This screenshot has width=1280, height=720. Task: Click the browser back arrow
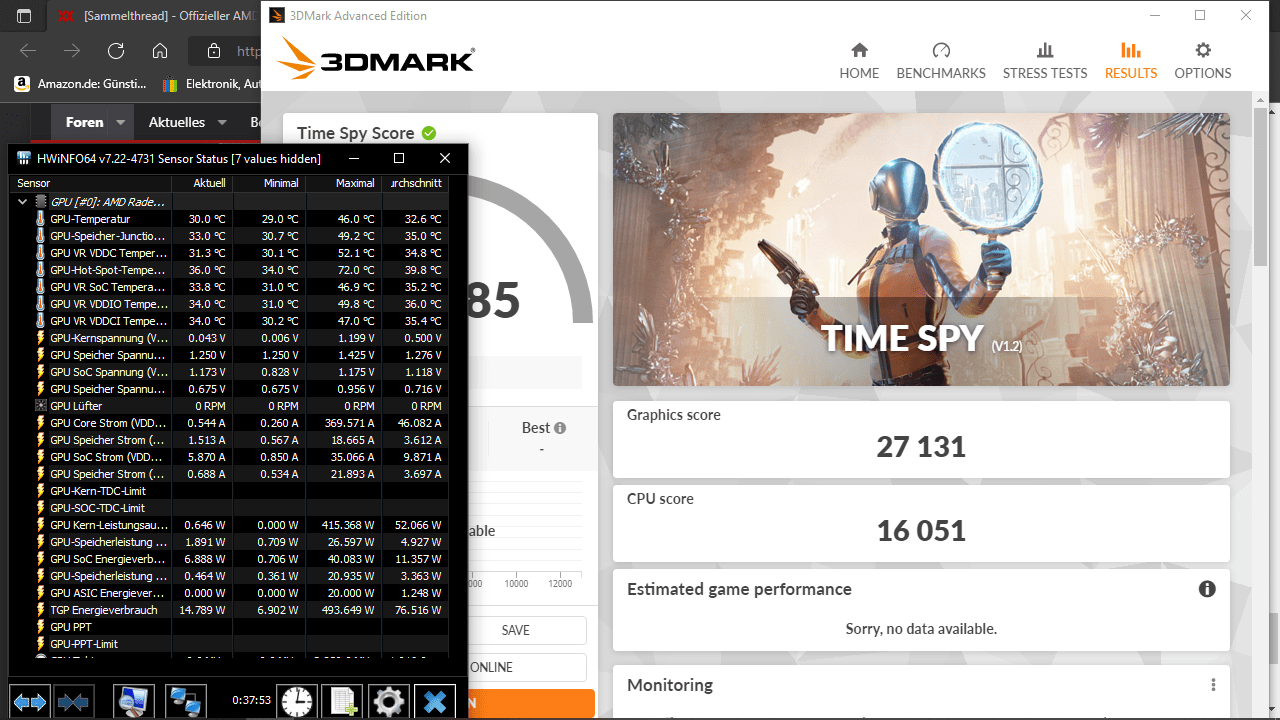(x=28, y=51)
